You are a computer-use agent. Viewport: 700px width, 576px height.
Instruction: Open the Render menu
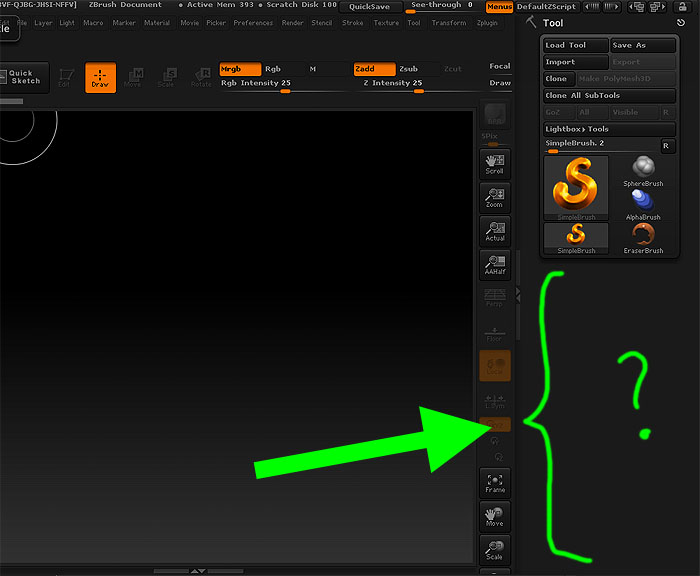[x=292, y=23]
